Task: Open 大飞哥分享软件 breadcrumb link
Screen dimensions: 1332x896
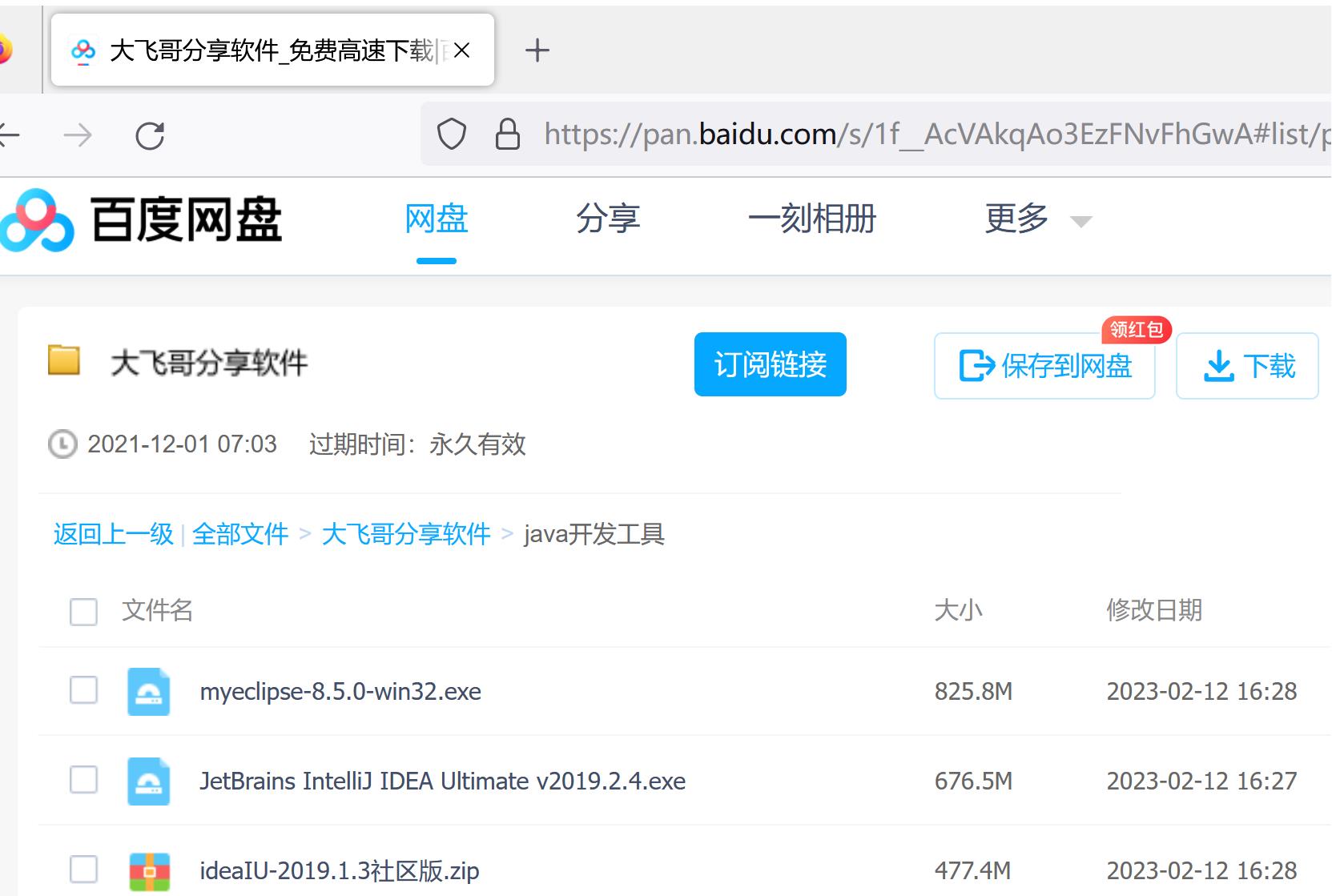Action: pyautogui.click(x=406, y=534)
